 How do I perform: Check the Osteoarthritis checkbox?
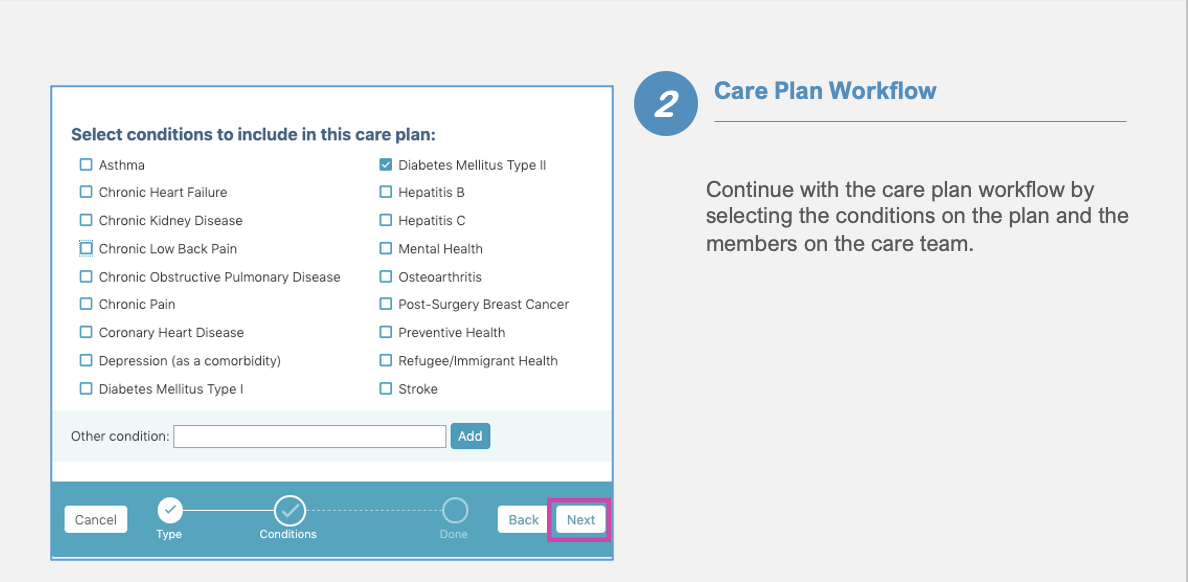386,277
